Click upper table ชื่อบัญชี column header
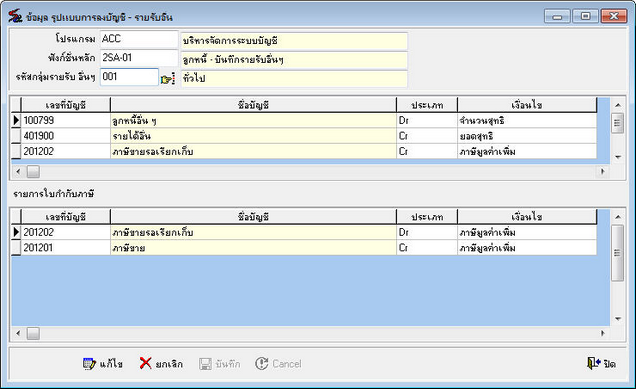 click(x=253, y=105)
